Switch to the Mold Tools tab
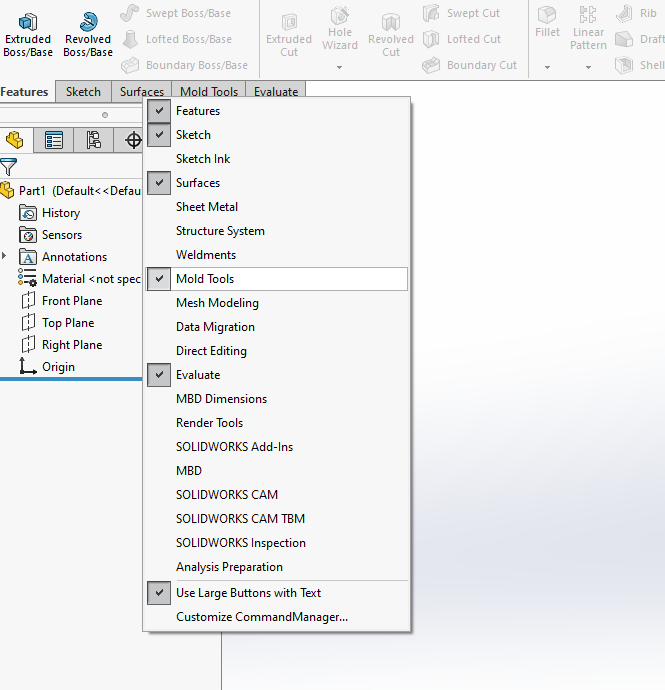 click(x=209, y=91)
